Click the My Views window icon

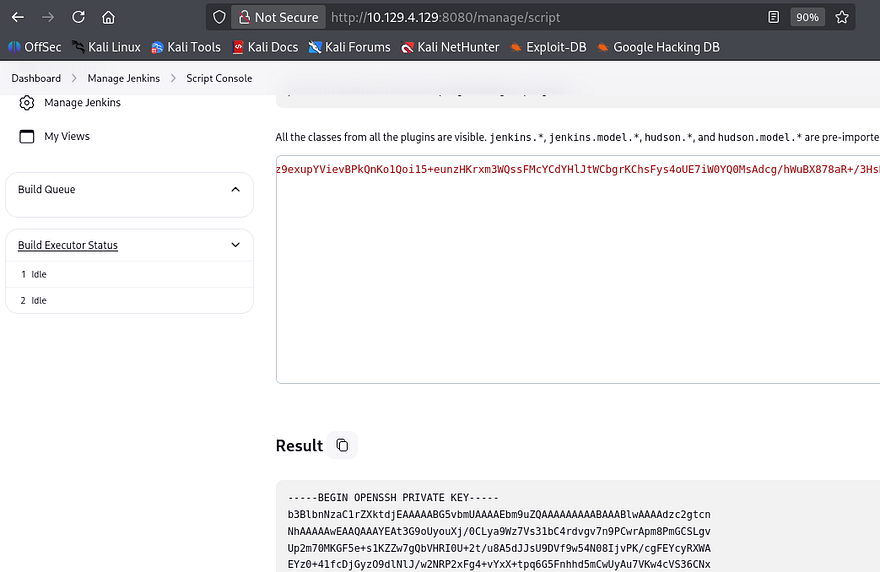(27, 136)
